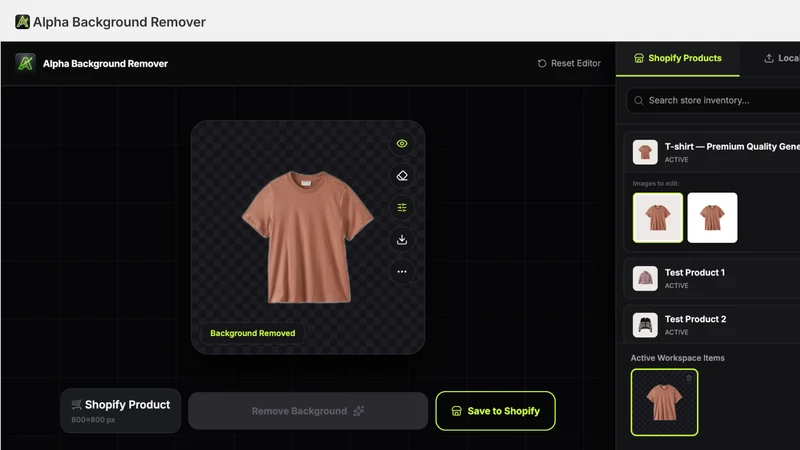
Task: Select the active workspace T-shirt thumbnail
Action: [x=664, y=402]
